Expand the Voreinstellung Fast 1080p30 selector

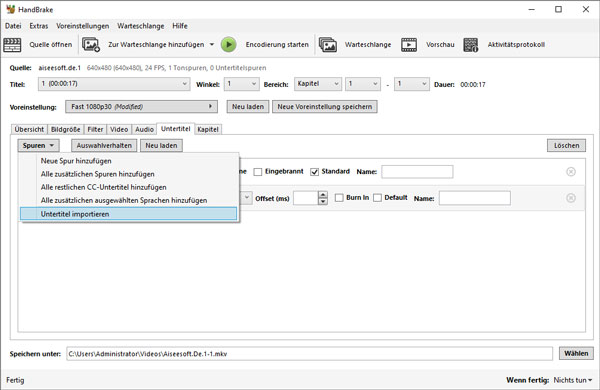[142, 107]
